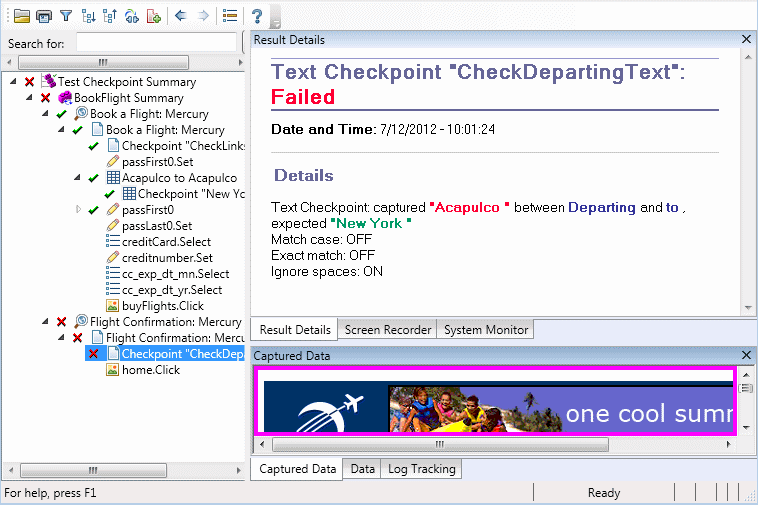Click the add-defect document icon in toolbar

point(153,16)
